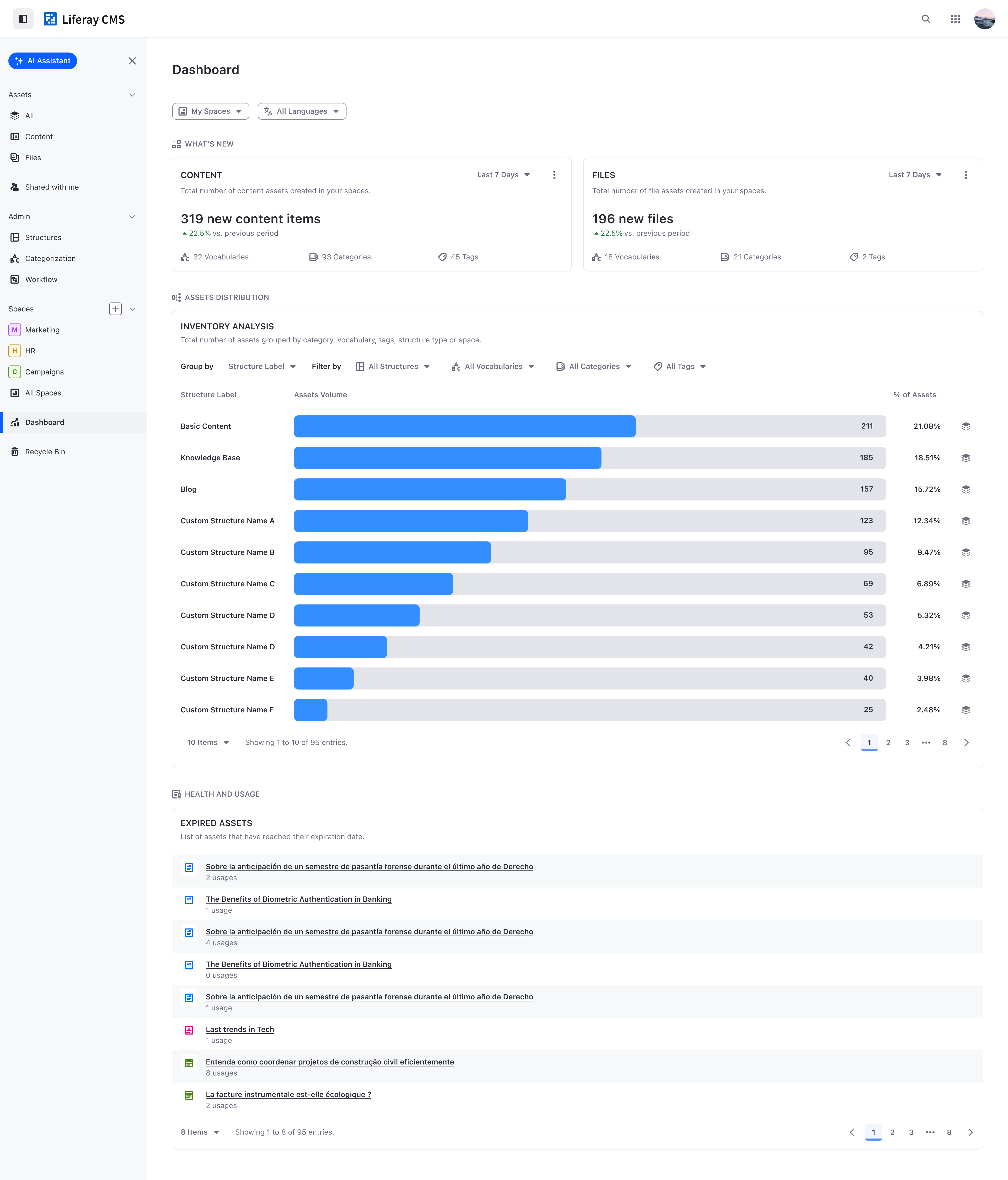Click the AI Assistant button
The width and height of the screenshot is (1008, 1180).
pyautogui.click(x=43, y=61)
